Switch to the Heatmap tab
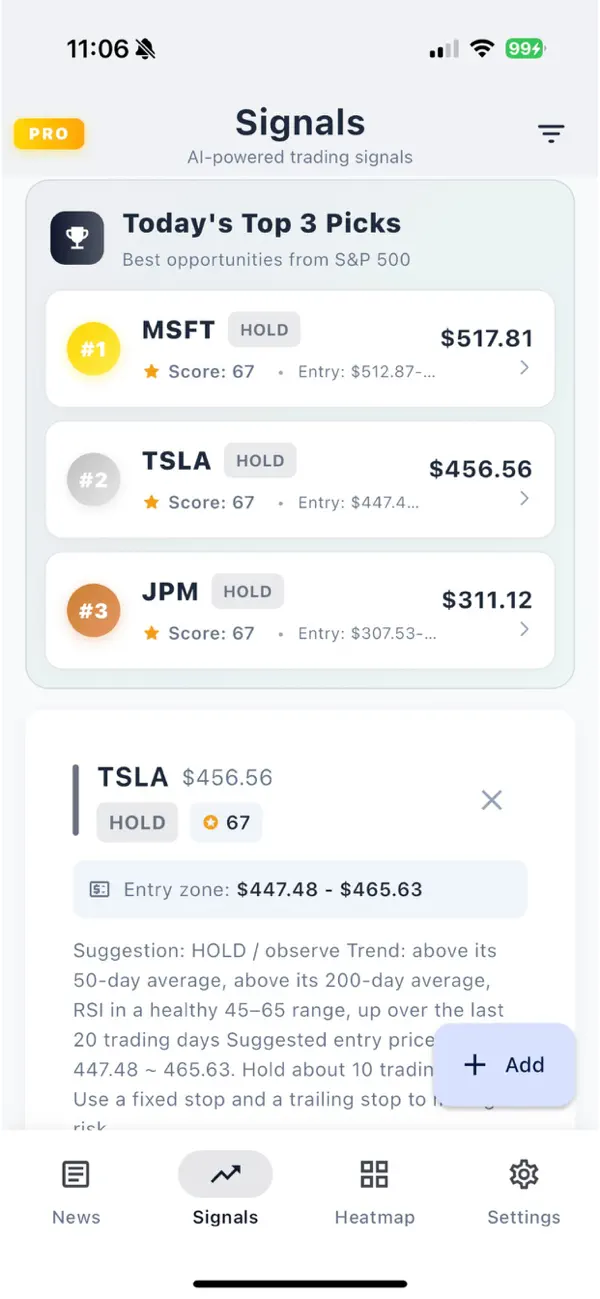The image size is (600, 1299). pyautogui.click(x=374, y=1192)
